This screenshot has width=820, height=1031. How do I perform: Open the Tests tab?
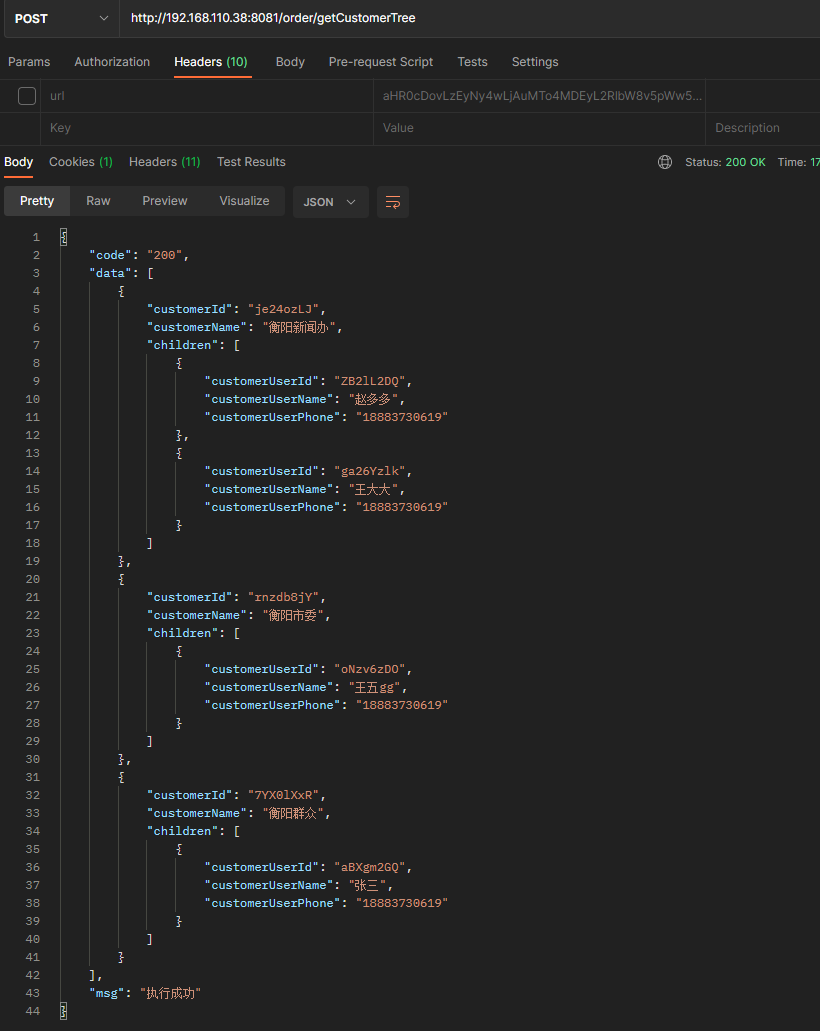pyautogui.click(x=472, y=62)
